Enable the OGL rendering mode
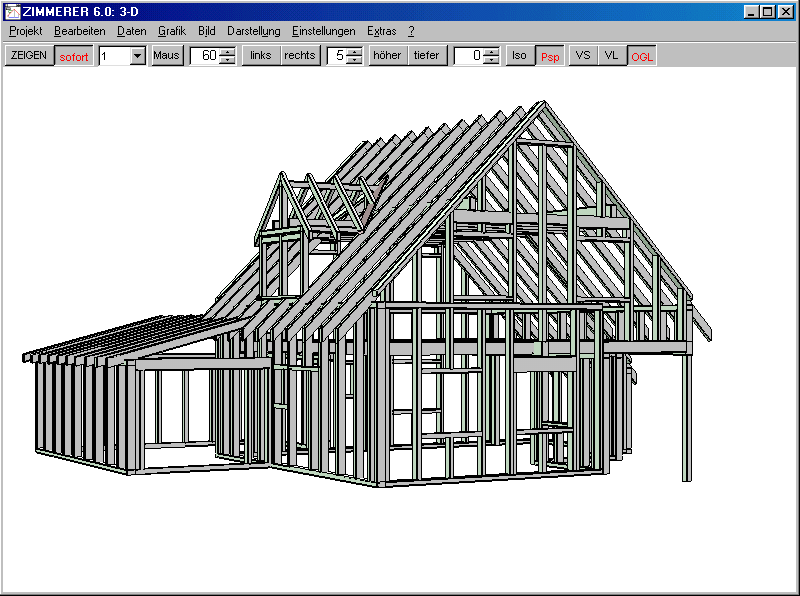Image resolution: width=800 pixels, height=596 pixels. click(x=642, y=57)
